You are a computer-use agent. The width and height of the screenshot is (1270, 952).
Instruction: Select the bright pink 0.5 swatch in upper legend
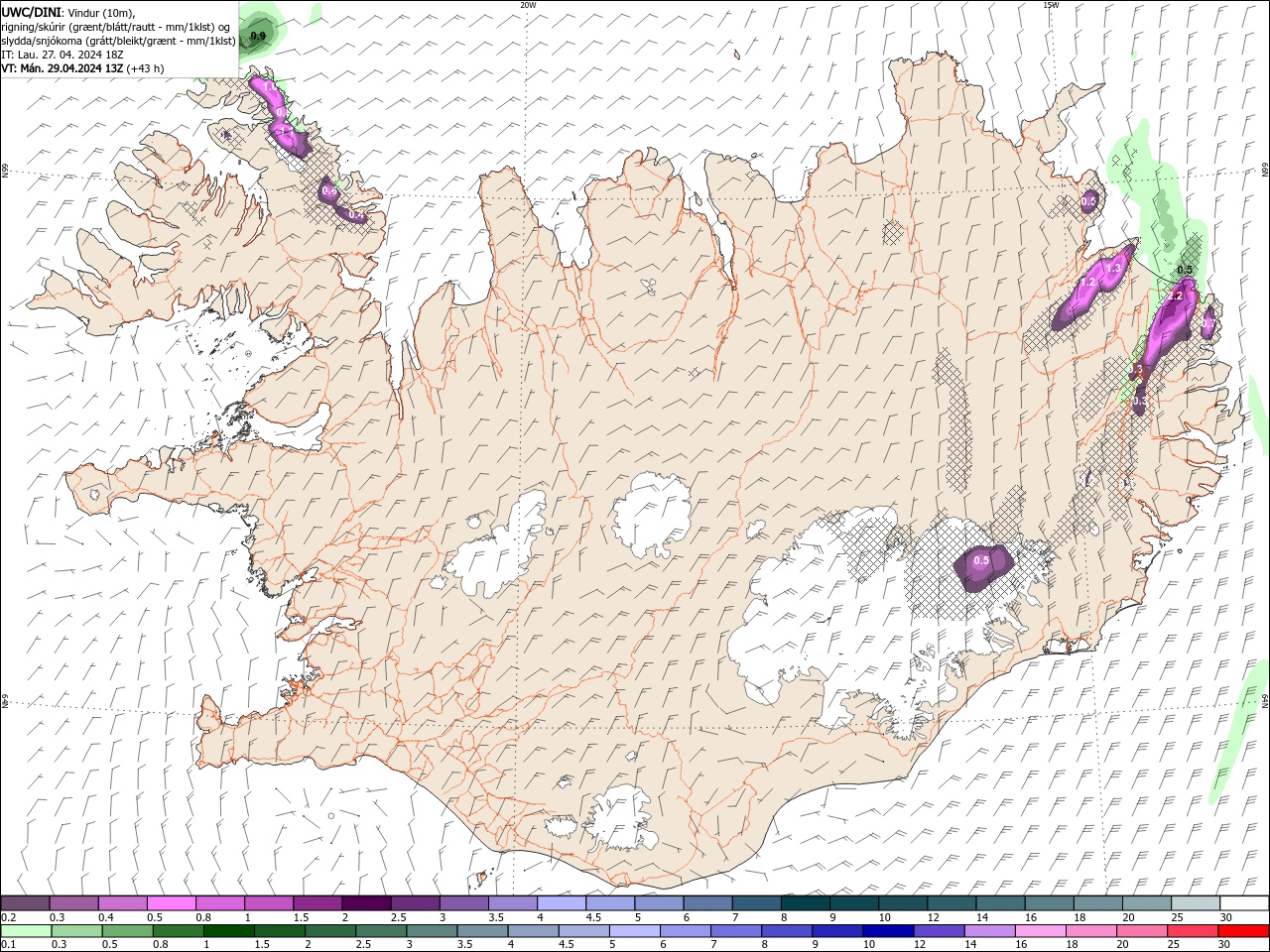(171, 902)
